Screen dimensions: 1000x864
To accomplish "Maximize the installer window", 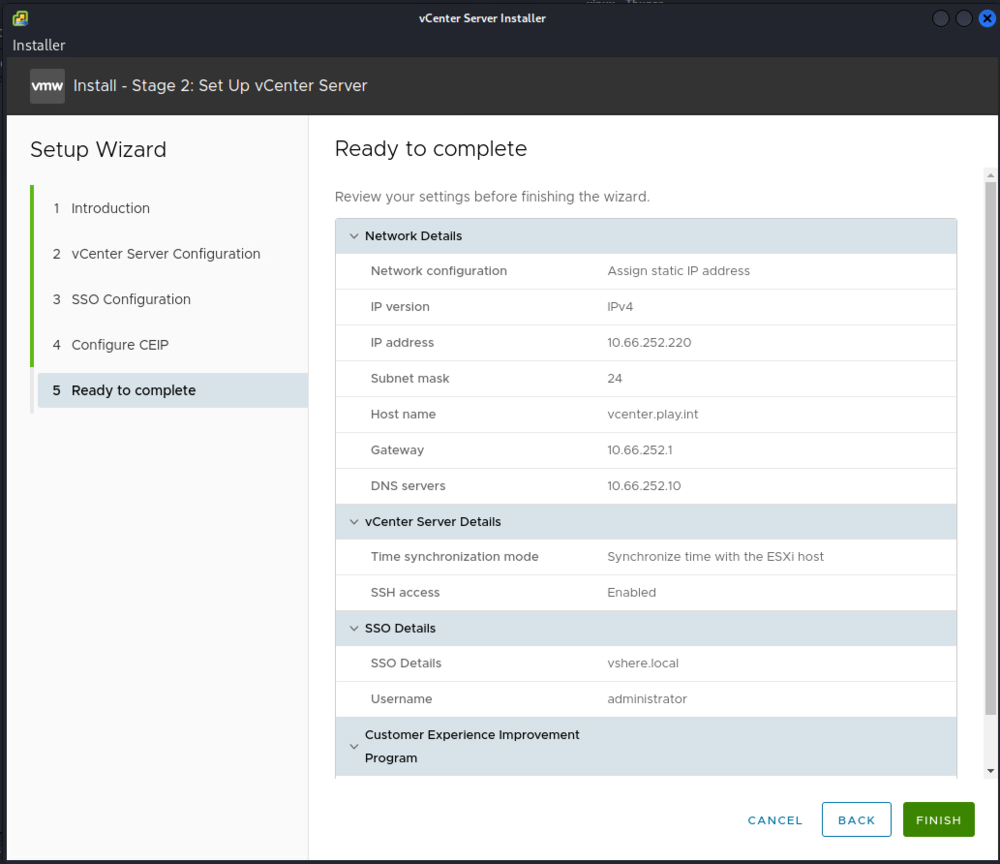I will 964,18.
